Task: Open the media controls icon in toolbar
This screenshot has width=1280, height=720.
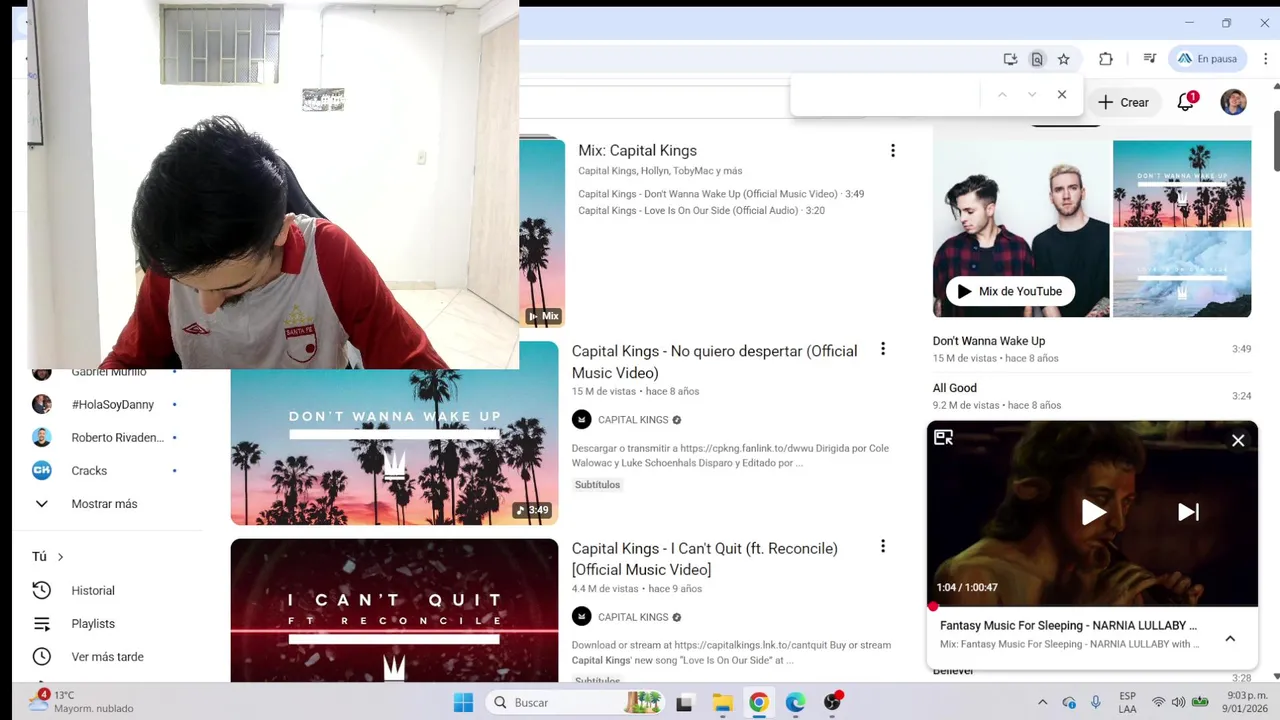Action: [1150, 59]
